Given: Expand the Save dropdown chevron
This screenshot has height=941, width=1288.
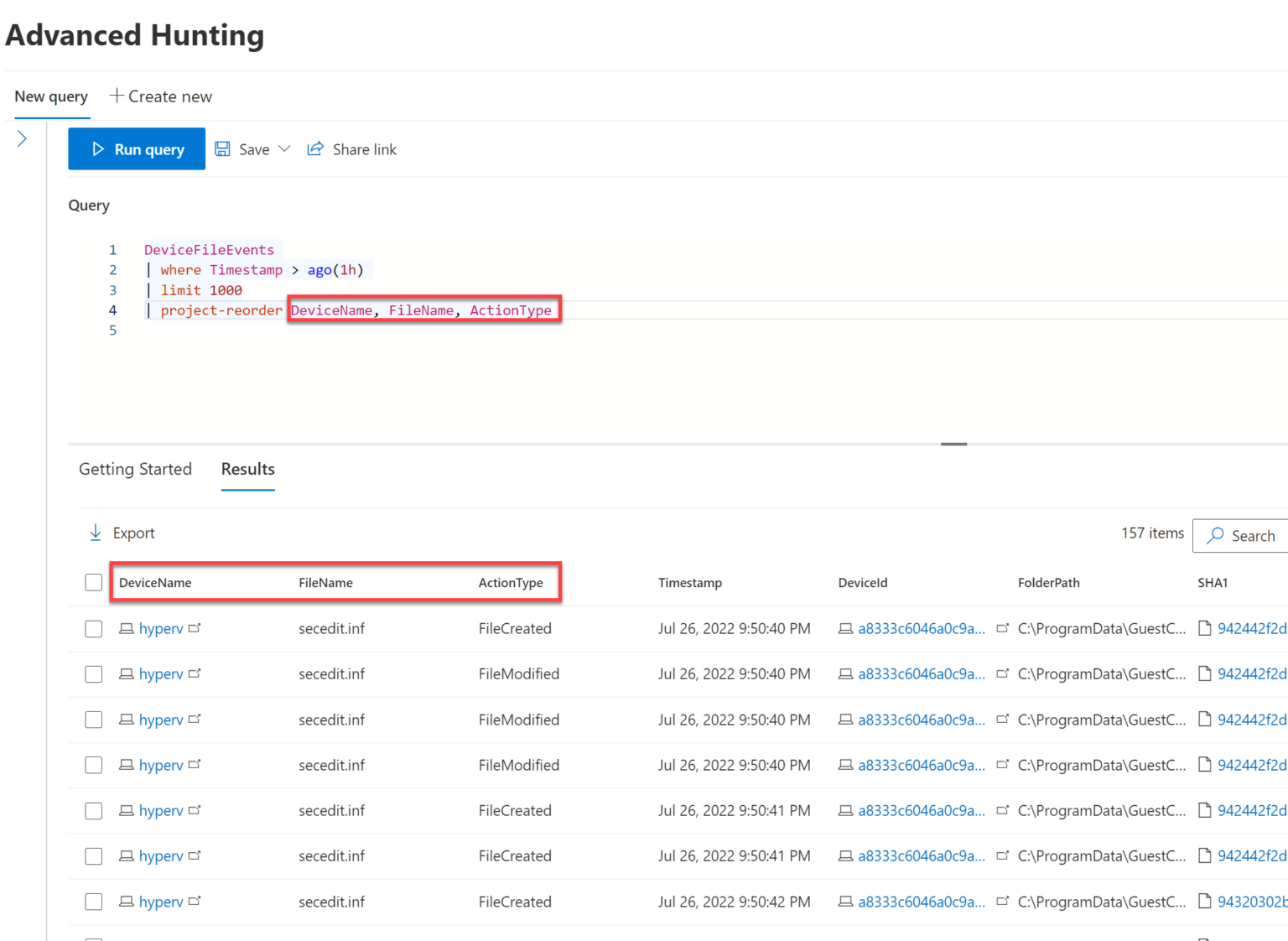Looking at the screenshot, I should click(x=284, y=149).
